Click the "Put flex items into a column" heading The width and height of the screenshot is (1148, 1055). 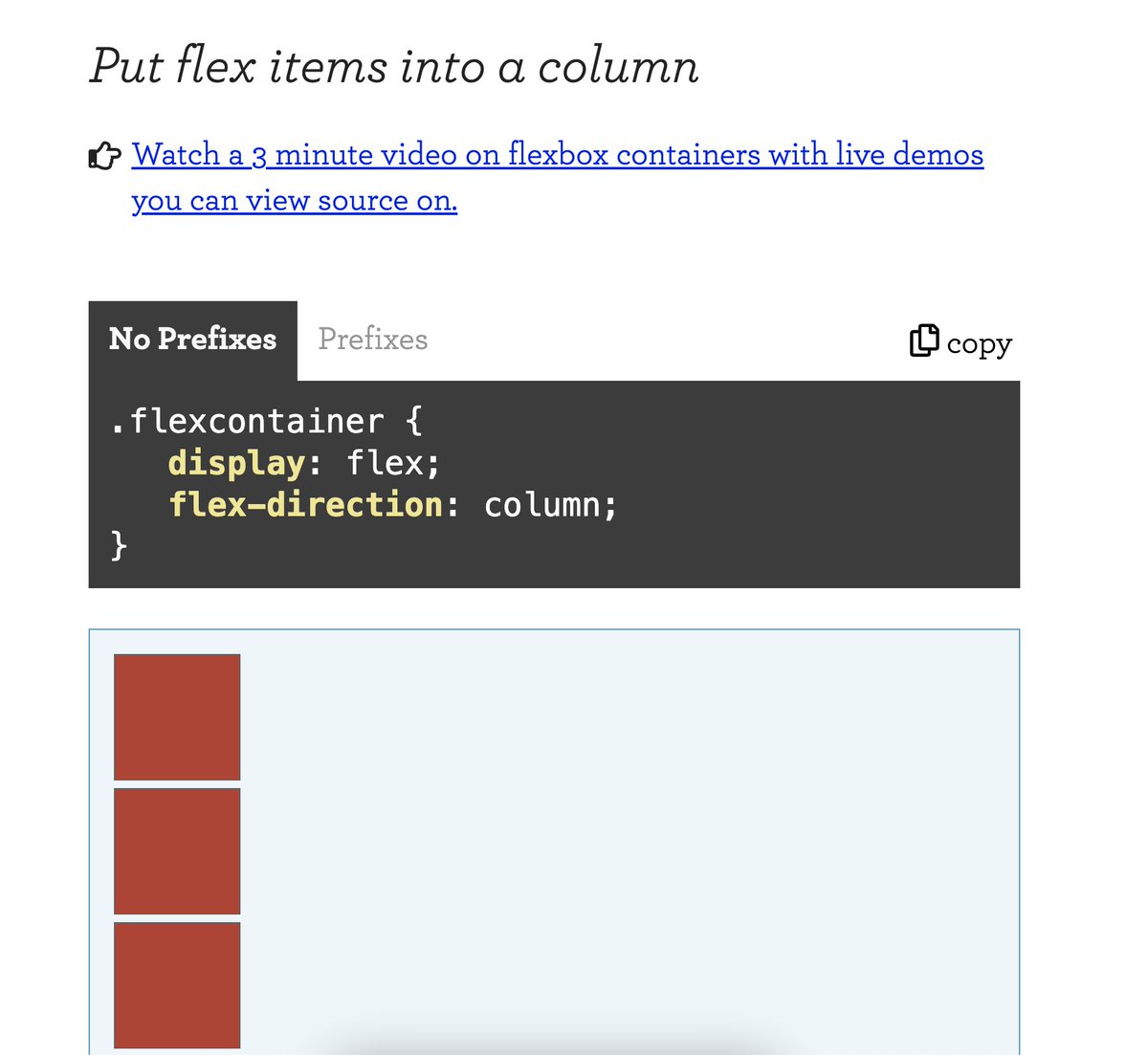click(394, 67)
